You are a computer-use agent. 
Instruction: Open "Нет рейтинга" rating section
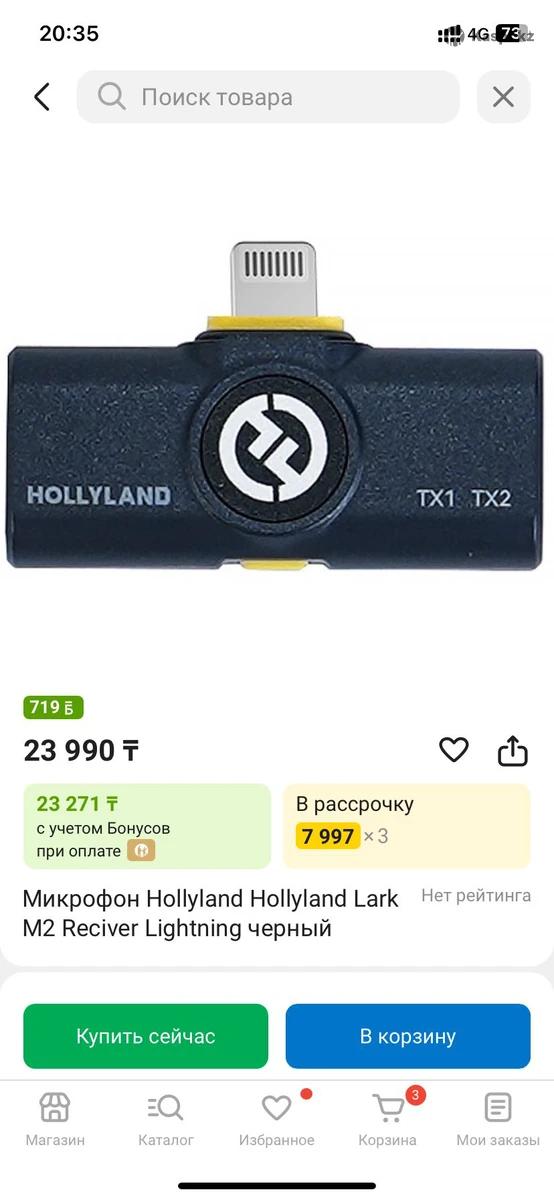(x=476, y=896)
